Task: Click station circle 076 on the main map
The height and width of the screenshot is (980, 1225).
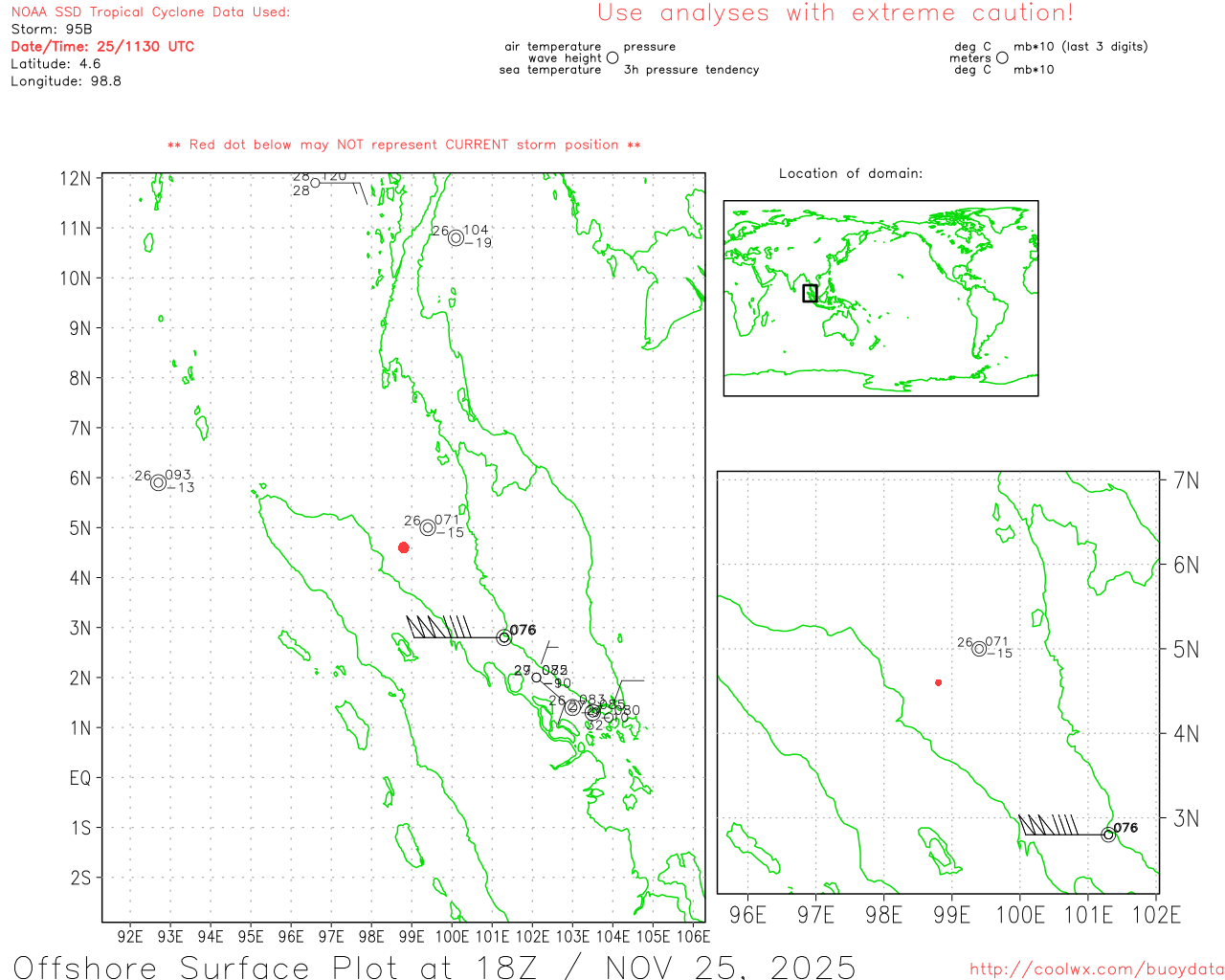Action: tap(504, 637)
